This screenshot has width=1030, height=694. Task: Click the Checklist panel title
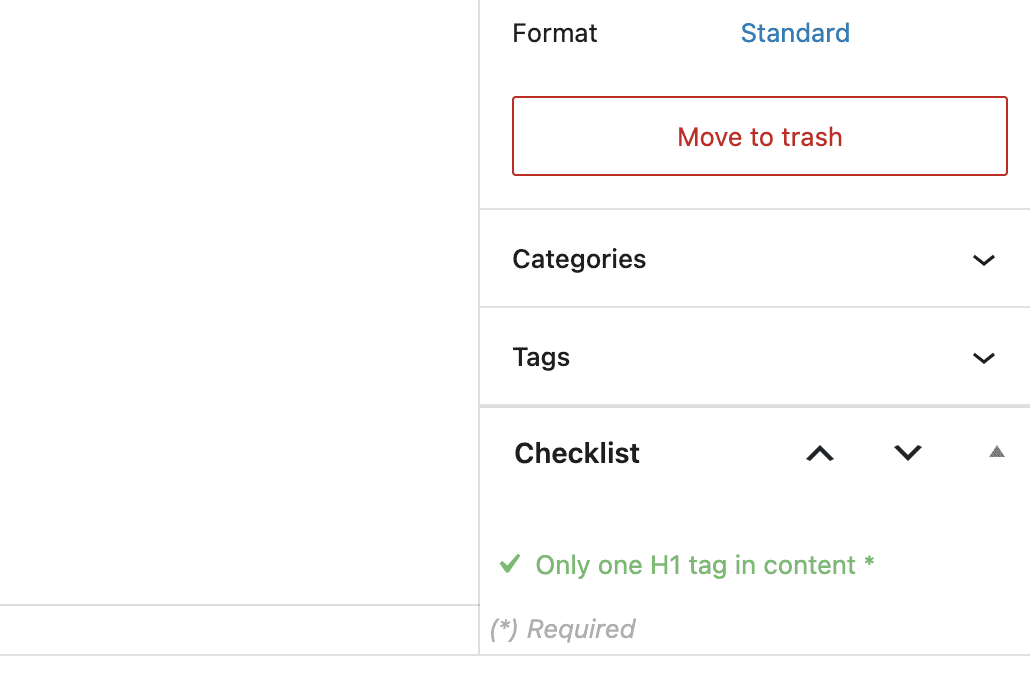tap(576, 453)
